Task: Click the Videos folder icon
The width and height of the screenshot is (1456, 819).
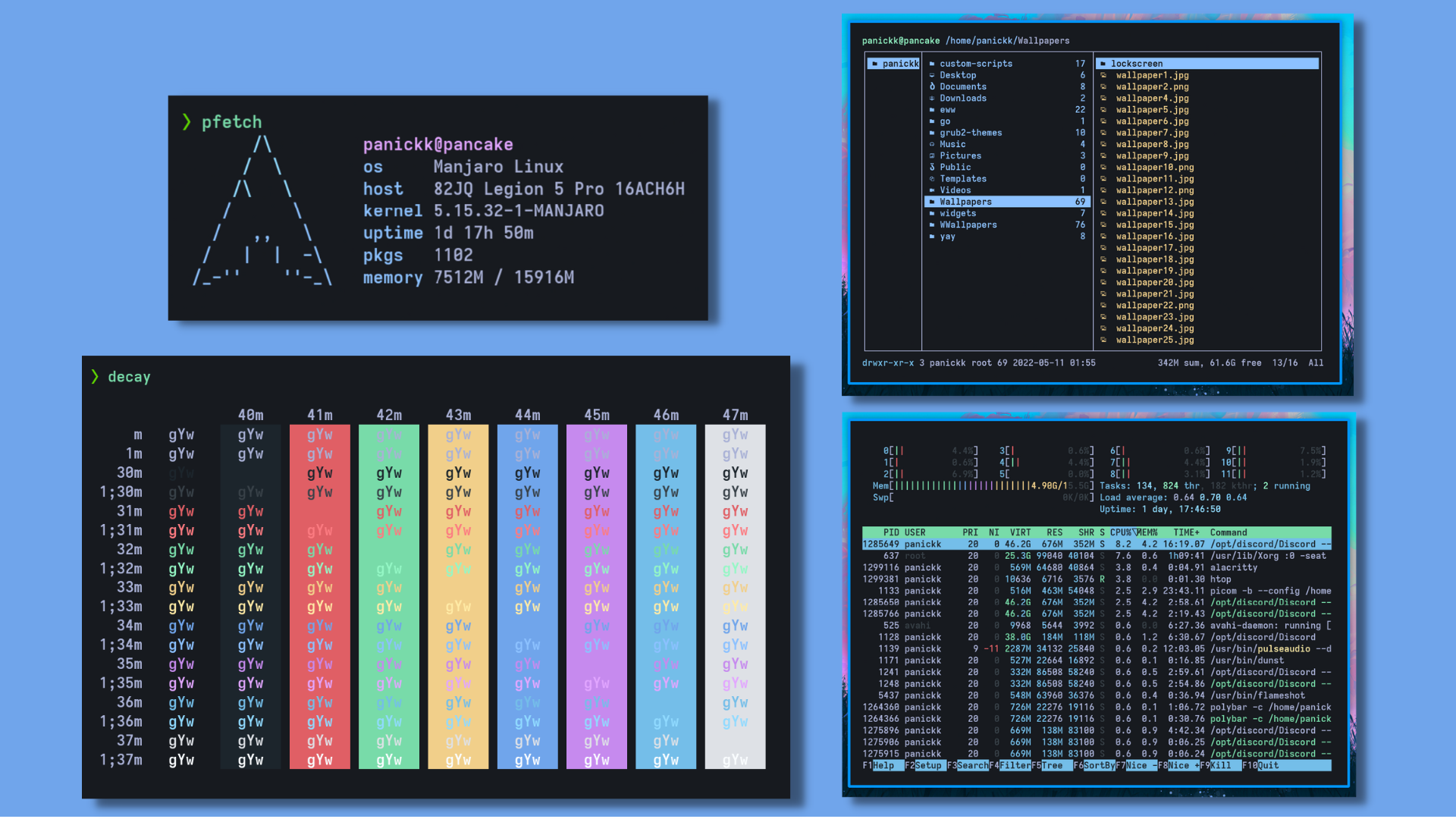Action: click(x=932, y=191)
